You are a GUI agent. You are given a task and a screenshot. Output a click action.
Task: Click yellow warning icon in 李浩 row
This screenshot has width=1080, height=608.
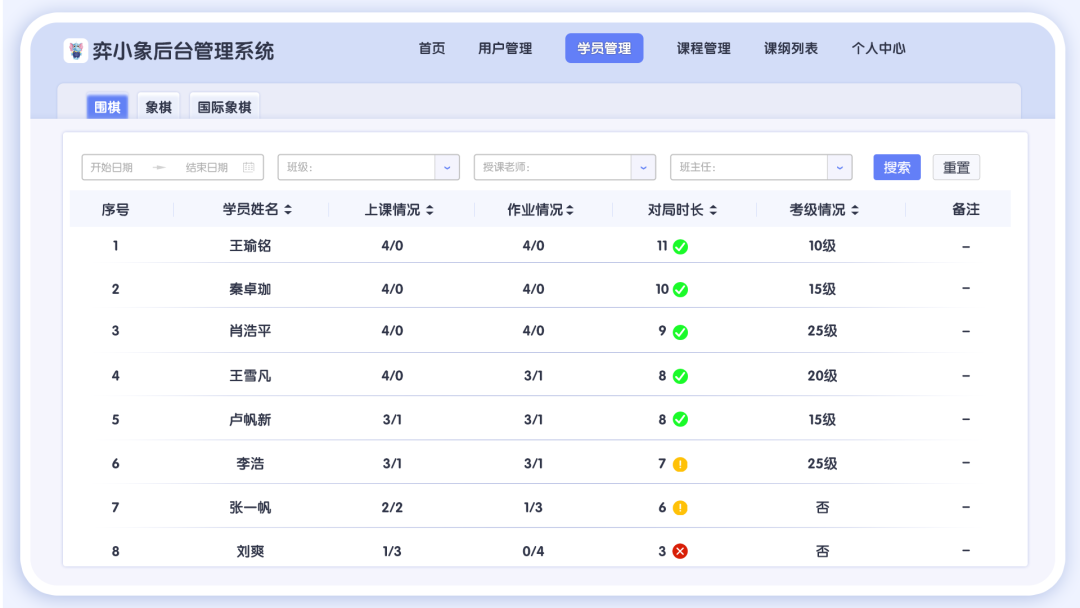(681, 464)
